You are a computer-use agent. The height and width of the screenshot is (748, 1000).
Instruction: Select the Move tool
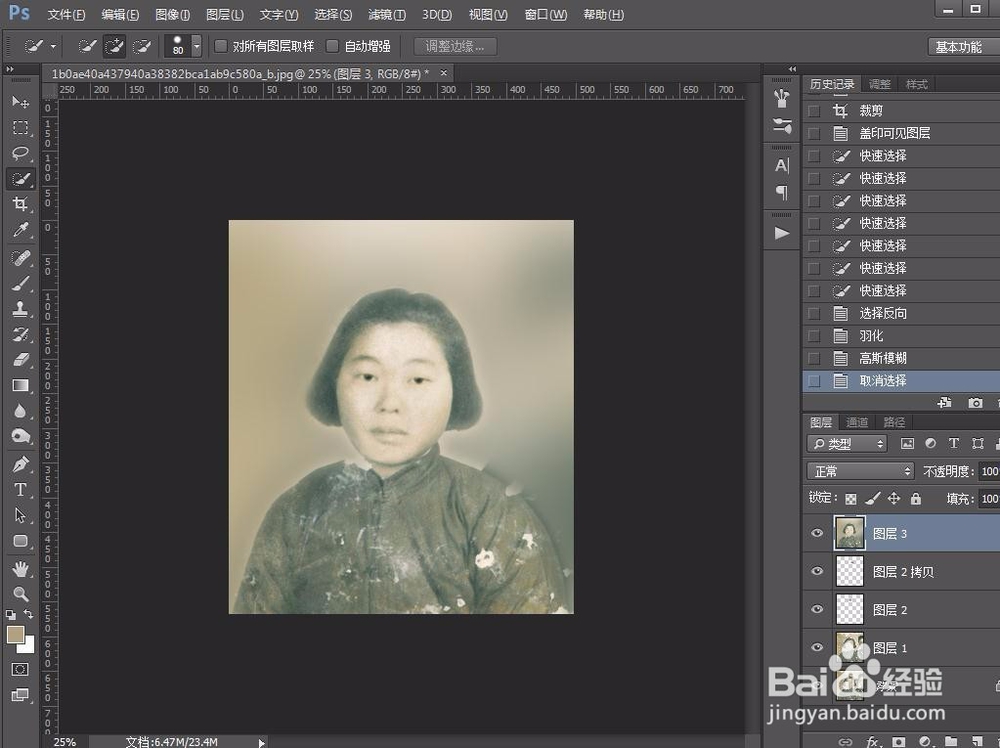(x=20, y=102)
